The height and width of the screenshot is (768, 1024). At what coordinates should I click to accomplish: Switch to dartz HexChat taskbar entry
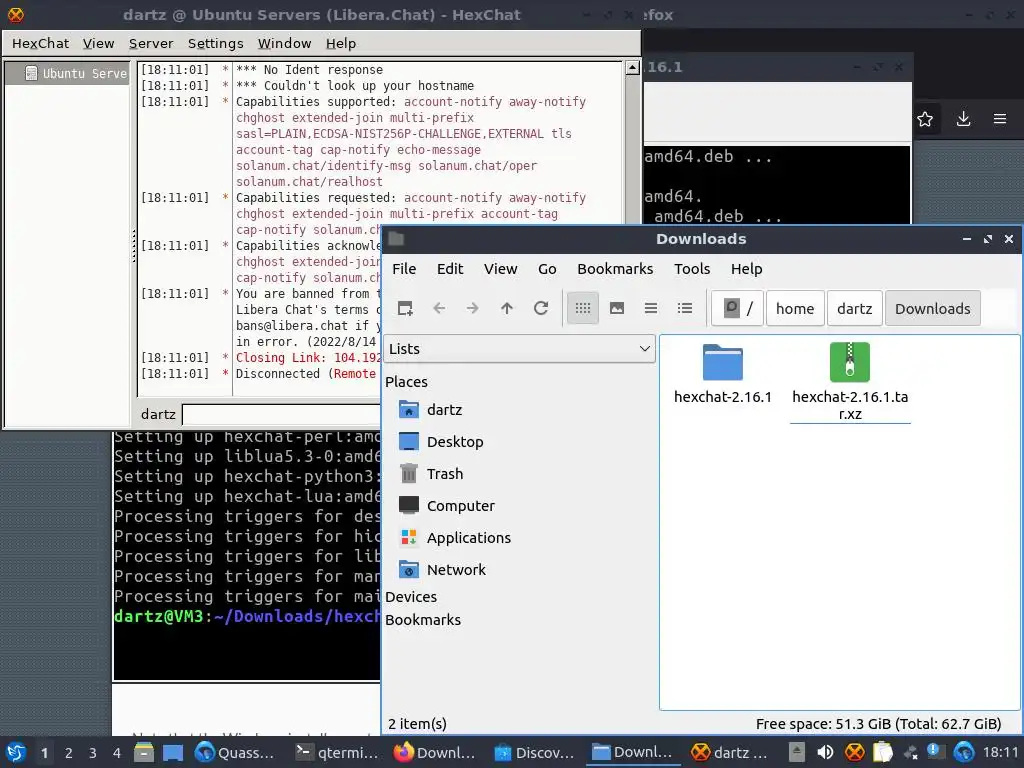point(730,753)
